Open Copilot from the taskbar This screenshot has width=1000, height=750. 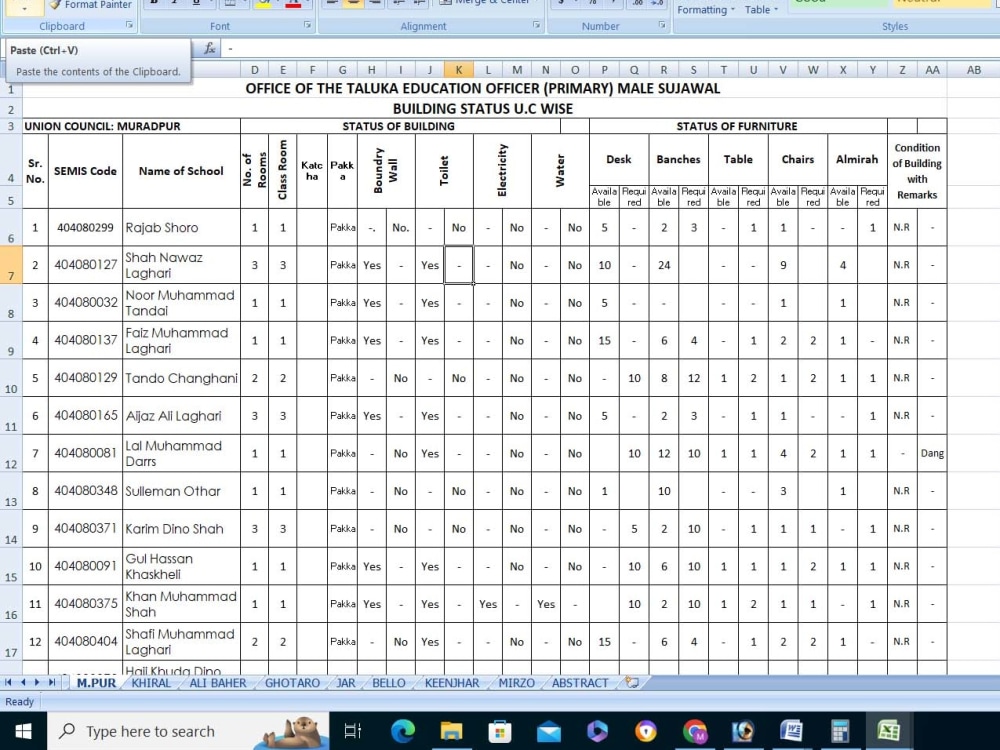click(597, 731)
